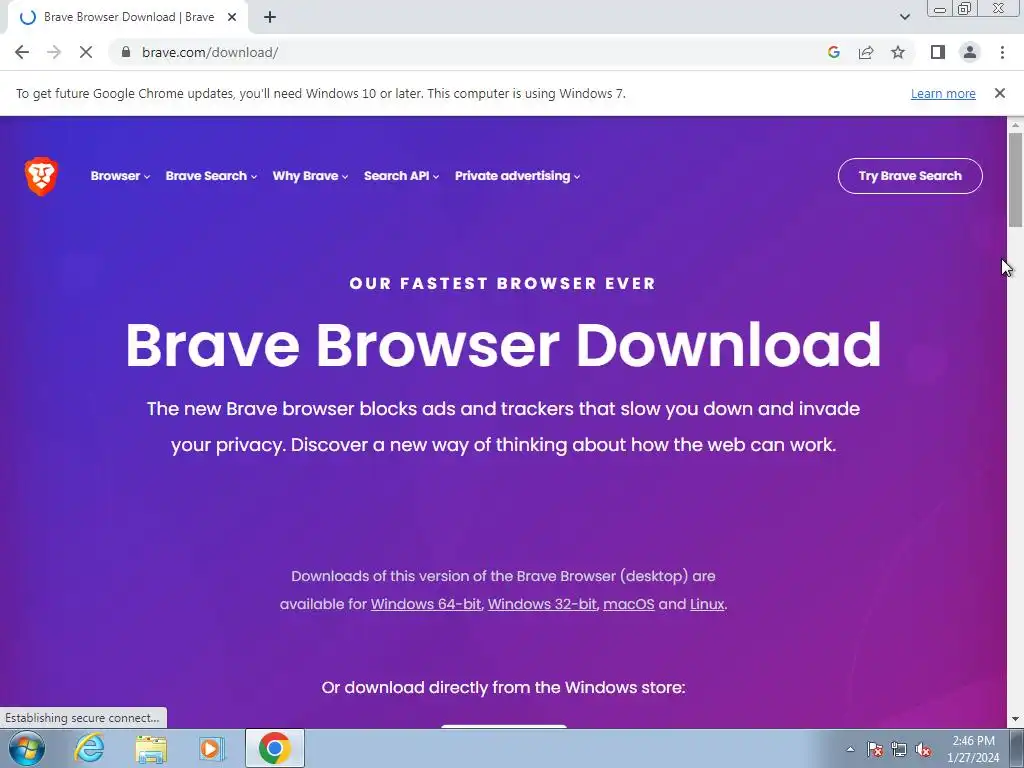Open Chrome's three-dot menu
The image size is (1024, 768).
click(x=1002, y=52)
